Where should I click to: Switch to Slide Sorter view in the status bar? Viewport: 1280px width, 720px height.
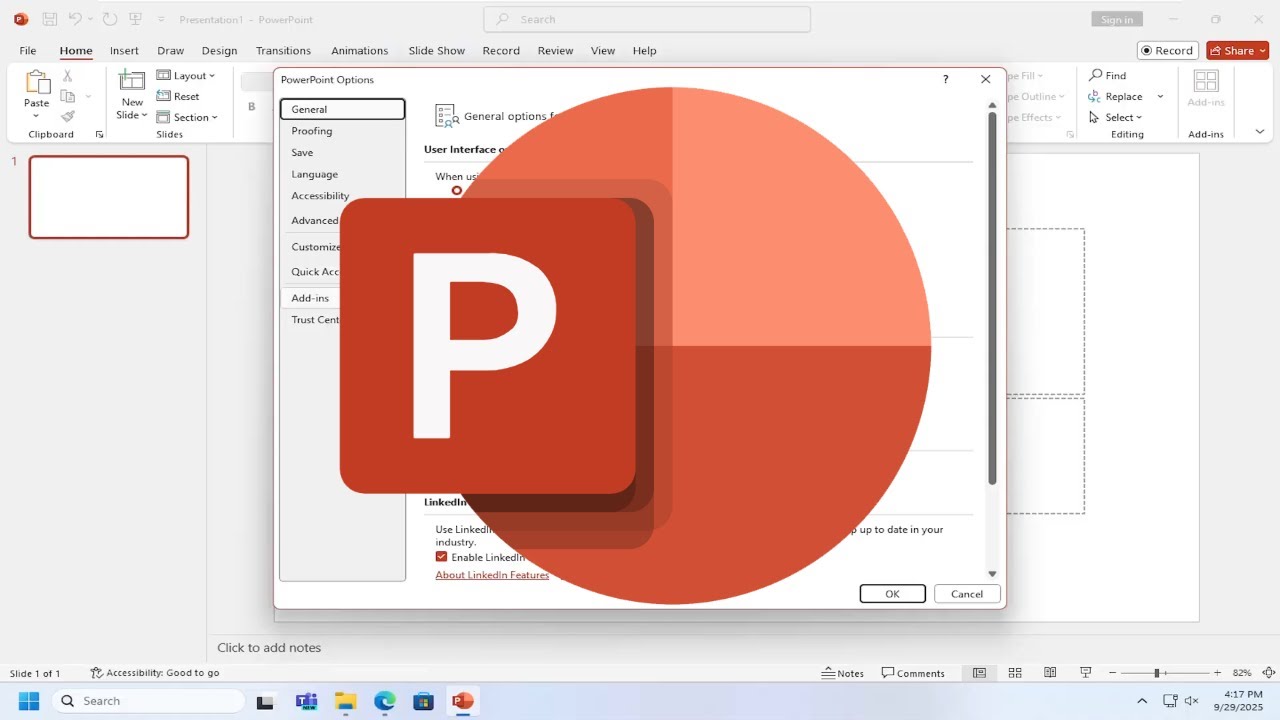(x=1015, y=673)
